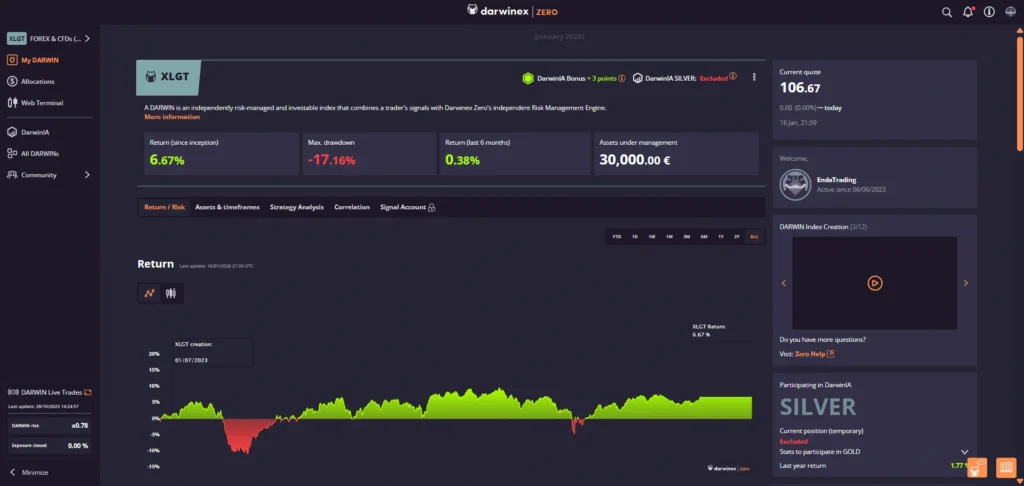Select the ALL time range
The width and height of the screenshot is (1024, 486).
754,236
